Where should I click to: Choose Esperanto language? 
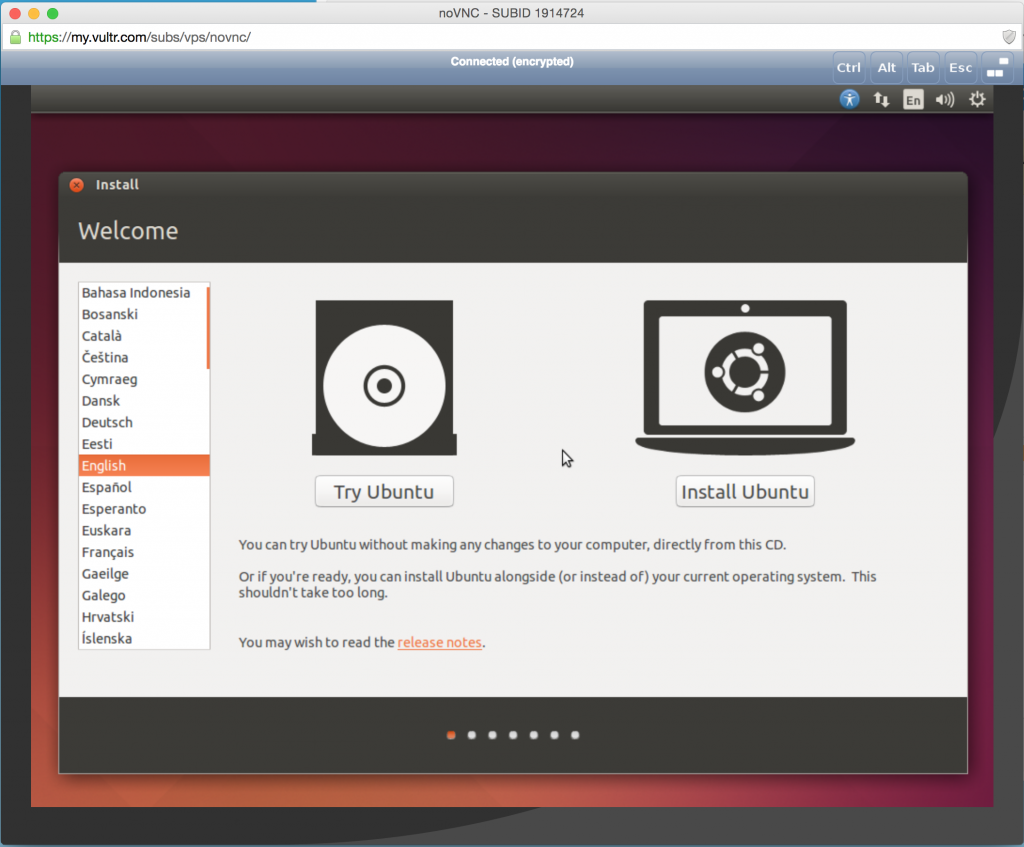[x=142, y=509]
